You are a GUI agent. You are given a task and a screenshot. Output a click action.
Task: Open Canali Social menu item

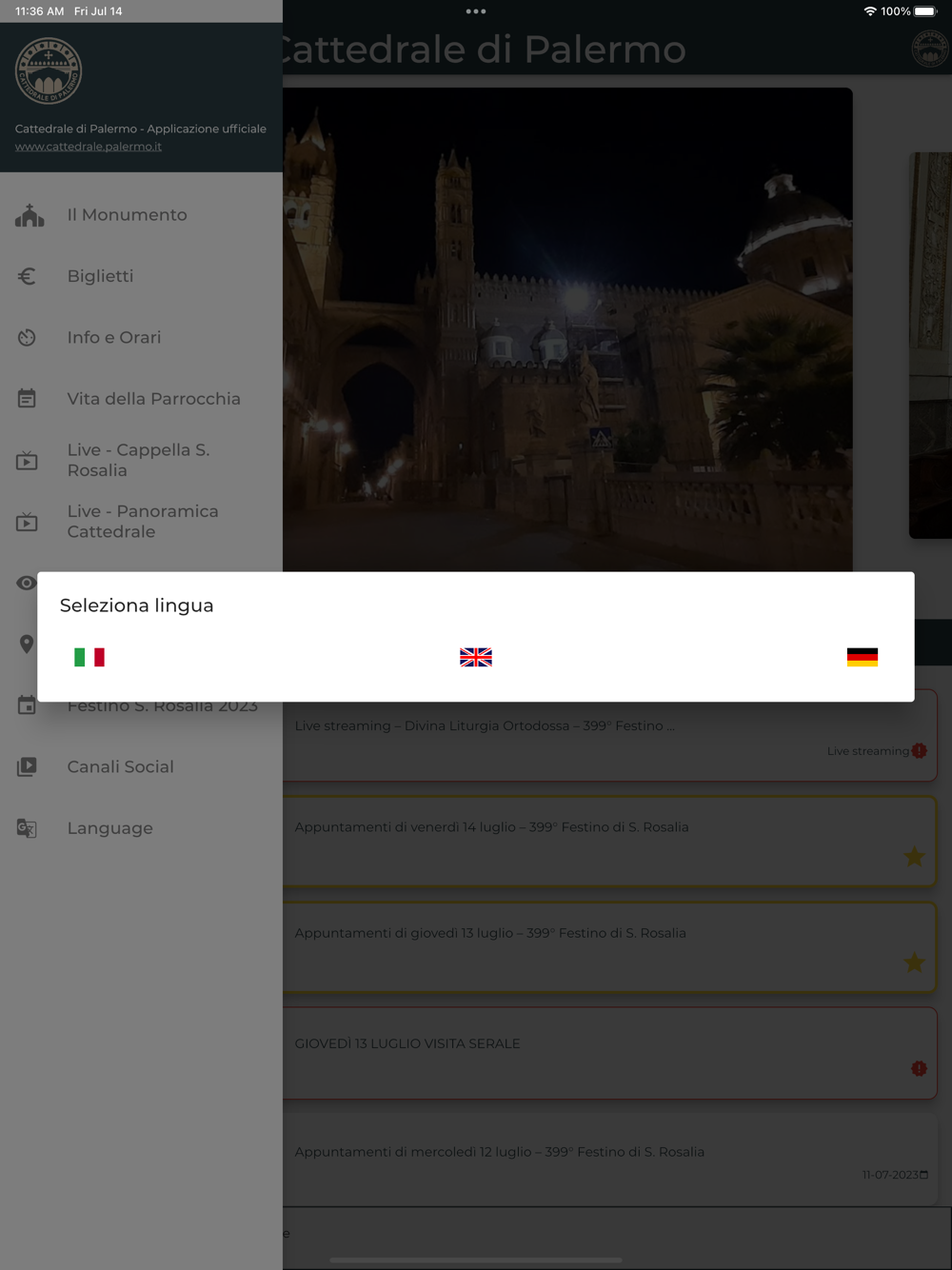[141, 767]
